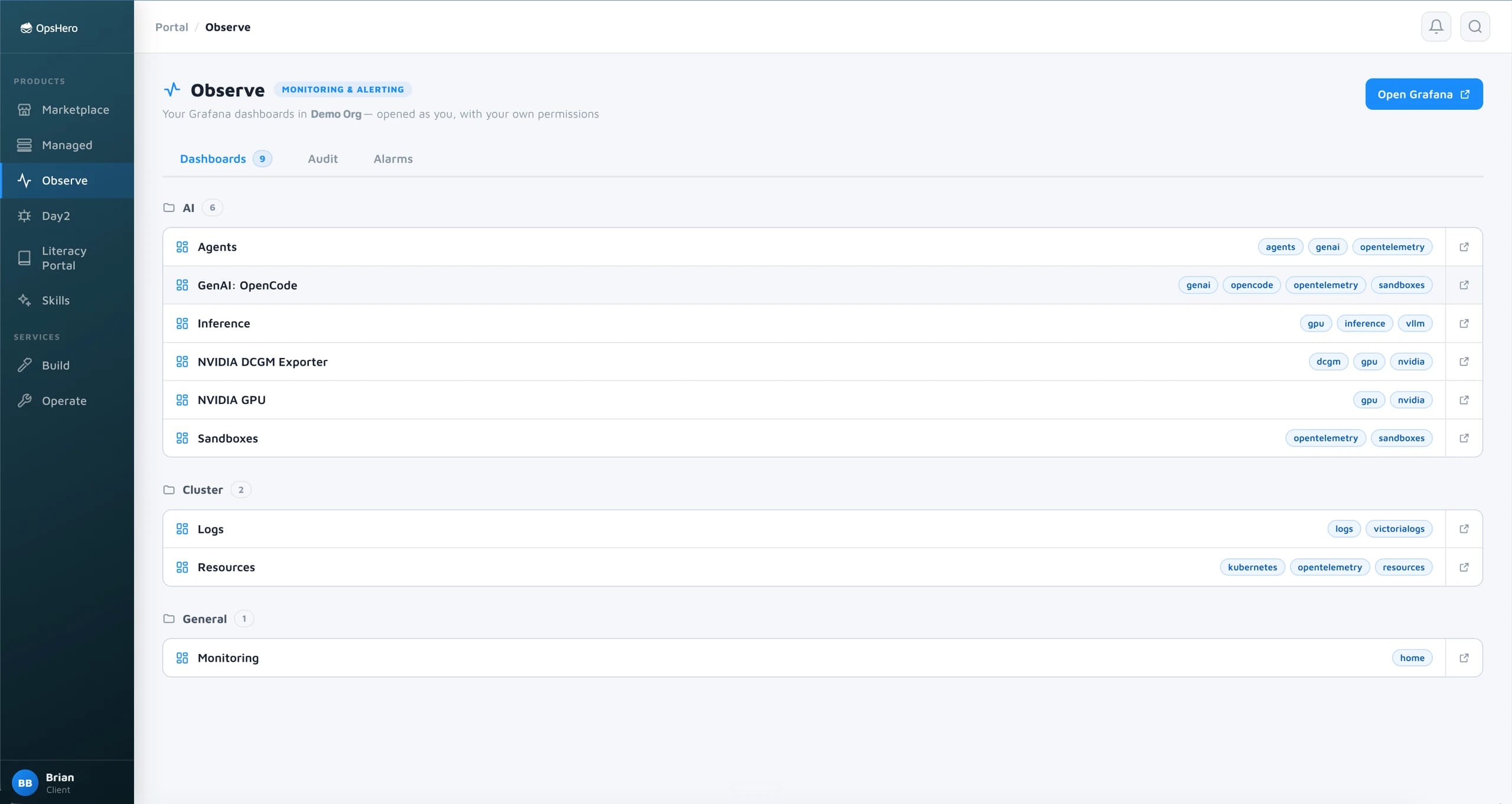Open Sandboxes dashboard external link icon
Image resolution: width=1512 pixels, height=804 pixels.
point(1464,438)
